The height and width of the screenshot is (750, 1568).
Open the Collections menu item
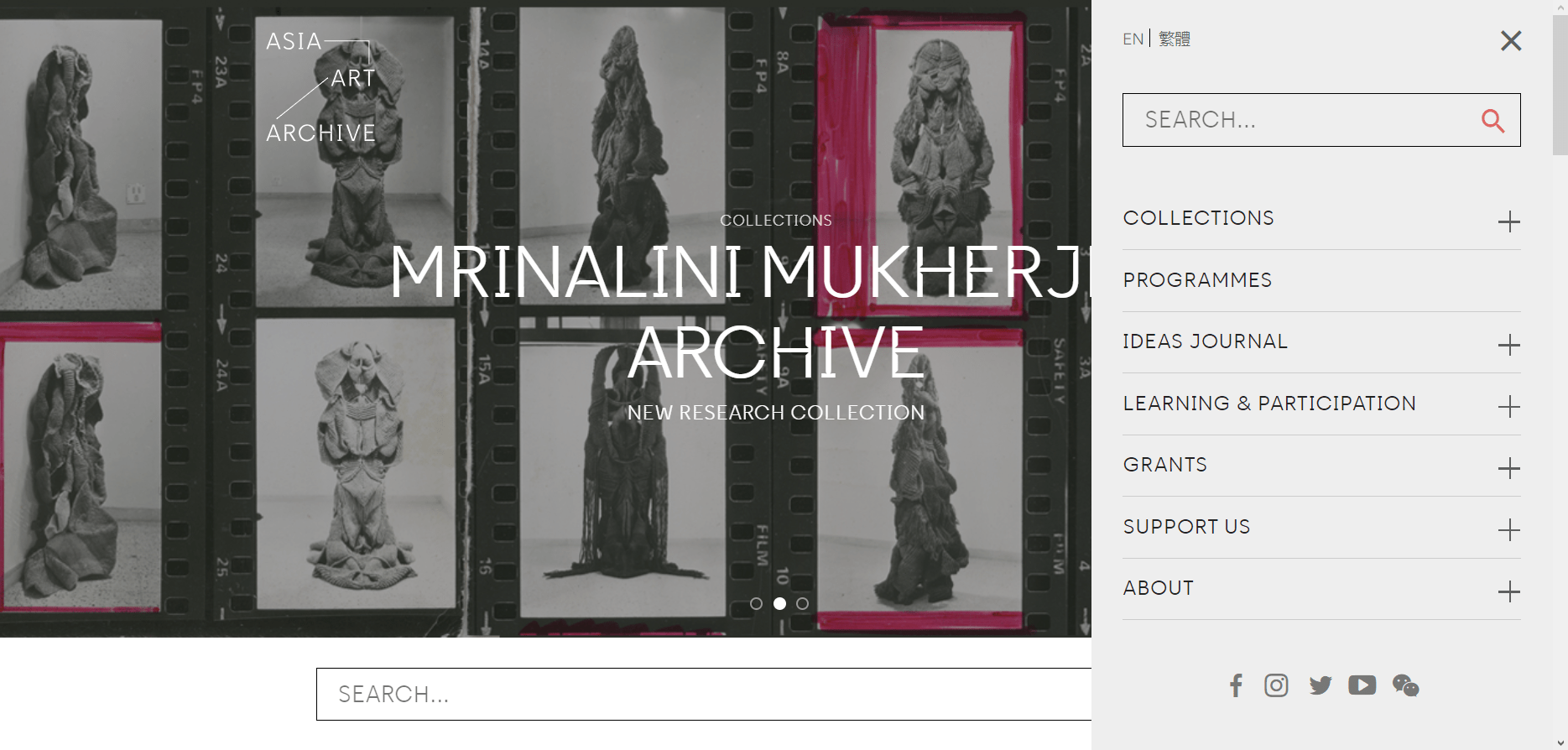pyautogui.click(x=1198, y=218)
